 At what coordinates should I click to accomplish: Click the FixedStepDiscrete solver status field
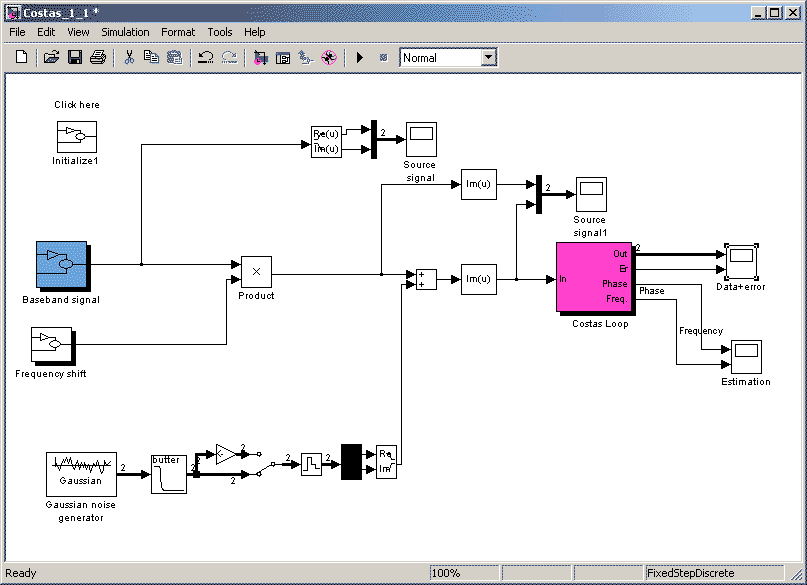point(714,573)
